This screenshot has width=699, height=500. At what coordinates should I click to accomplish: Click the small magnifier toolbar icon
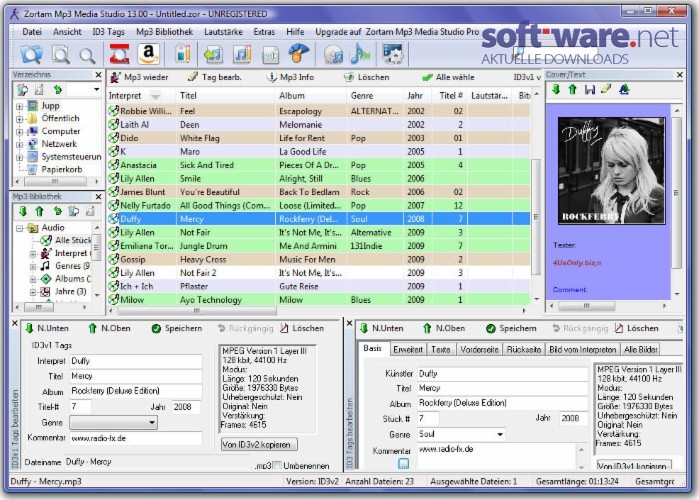pyautogui.click(x=87, y=56)
